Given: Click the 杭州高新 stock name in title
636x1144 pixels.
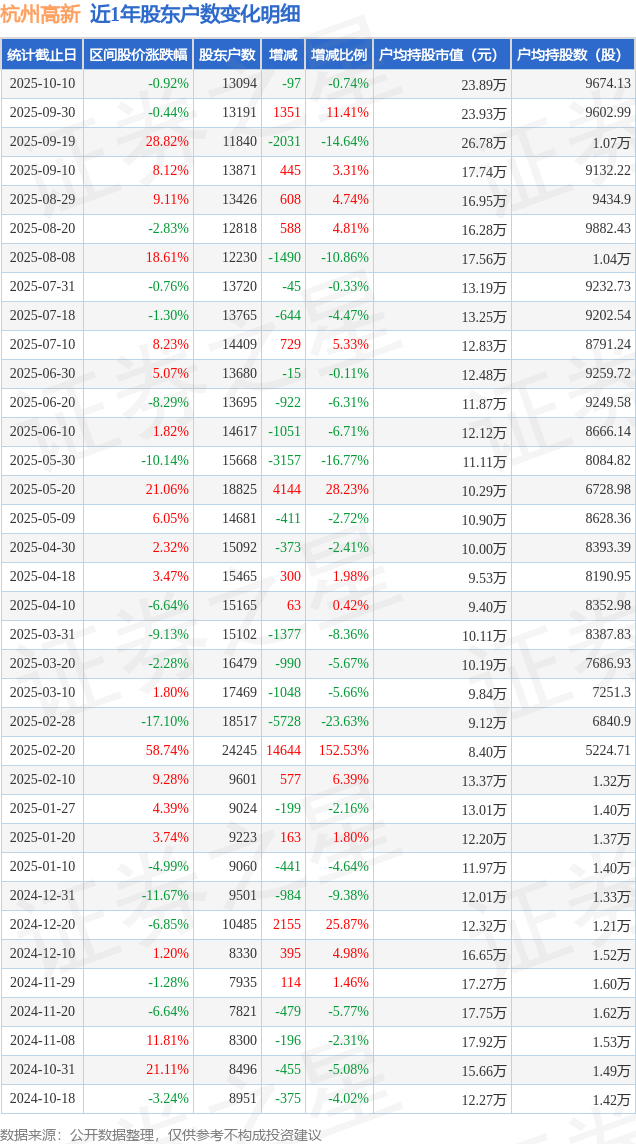Looking at the screenshot, I should tap(40, 14).
